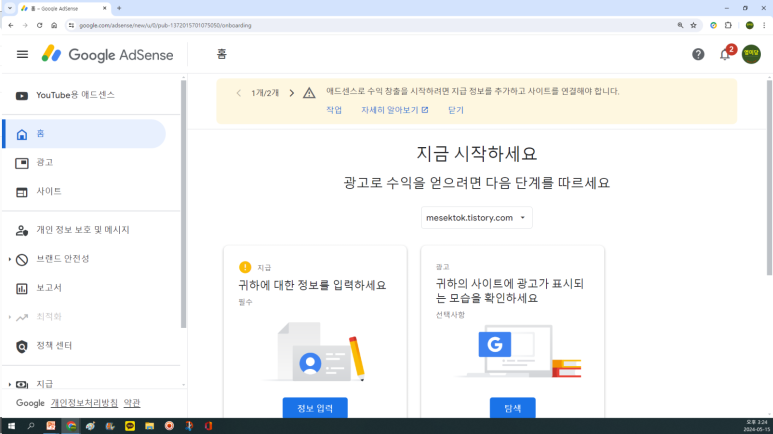The width and height of the screenshot is (773, 434).
Task: Go back with the browser back arrow
Action: (x=11, y=25)
